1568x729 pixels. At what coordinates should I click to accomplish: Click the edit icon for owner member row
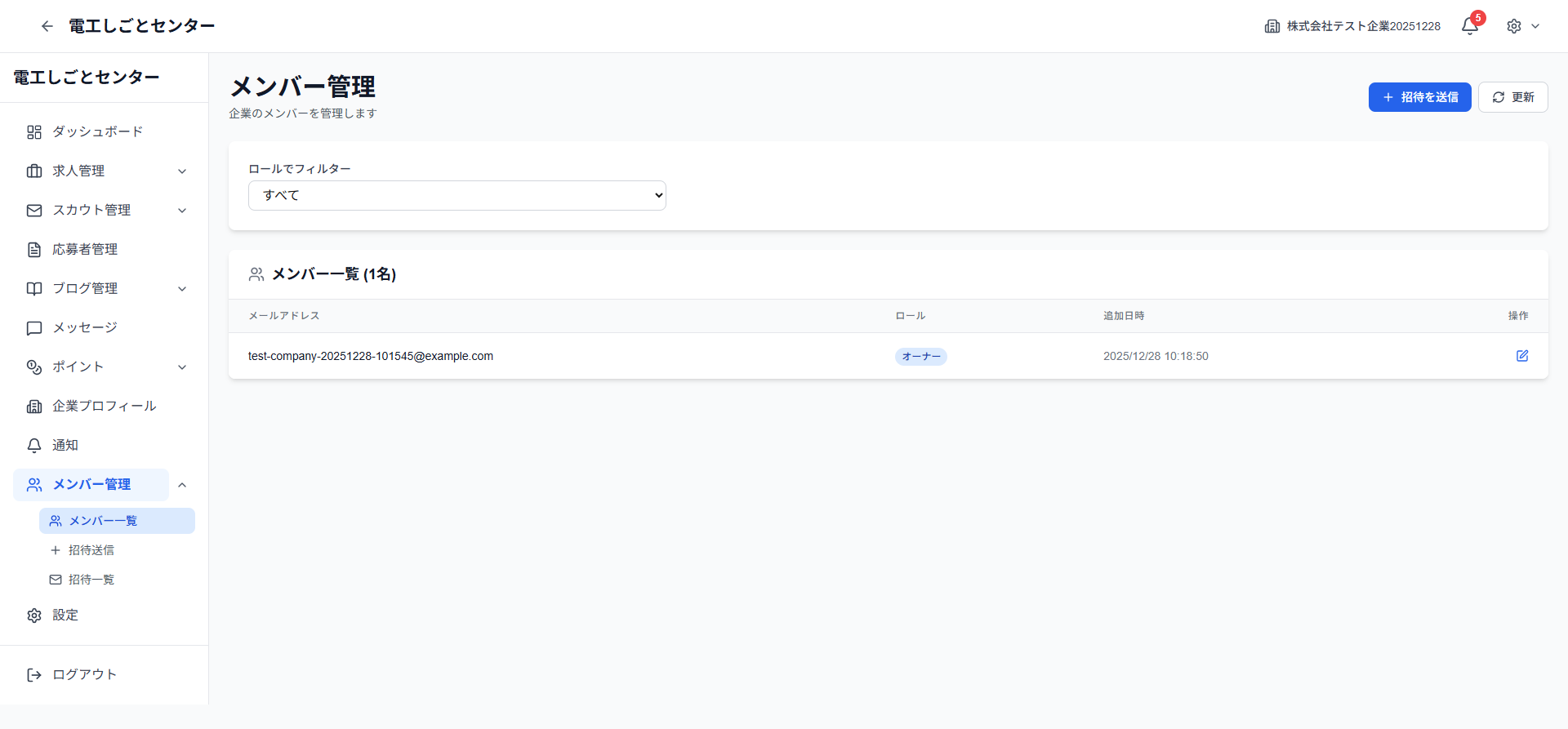coord(1522,356)
